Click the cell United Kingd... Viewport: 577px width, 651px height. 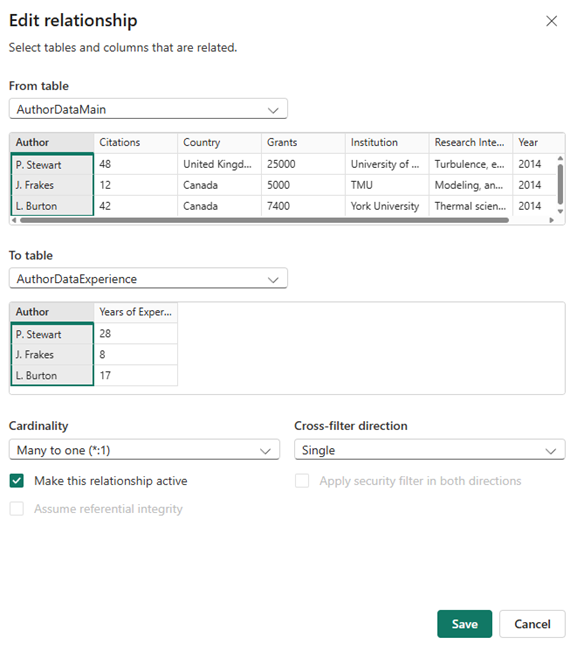(220, 164)
